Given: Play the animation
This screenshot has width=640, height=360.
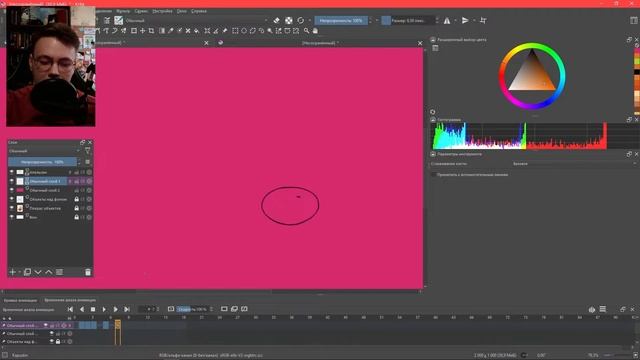Looking at the screenshot, I should click(x=104, y=309).
